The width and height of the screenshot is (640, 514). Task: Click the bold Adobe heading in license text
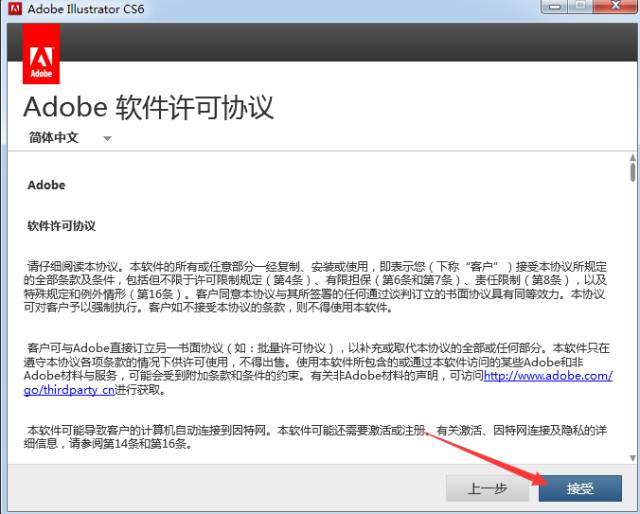point(47,185)
